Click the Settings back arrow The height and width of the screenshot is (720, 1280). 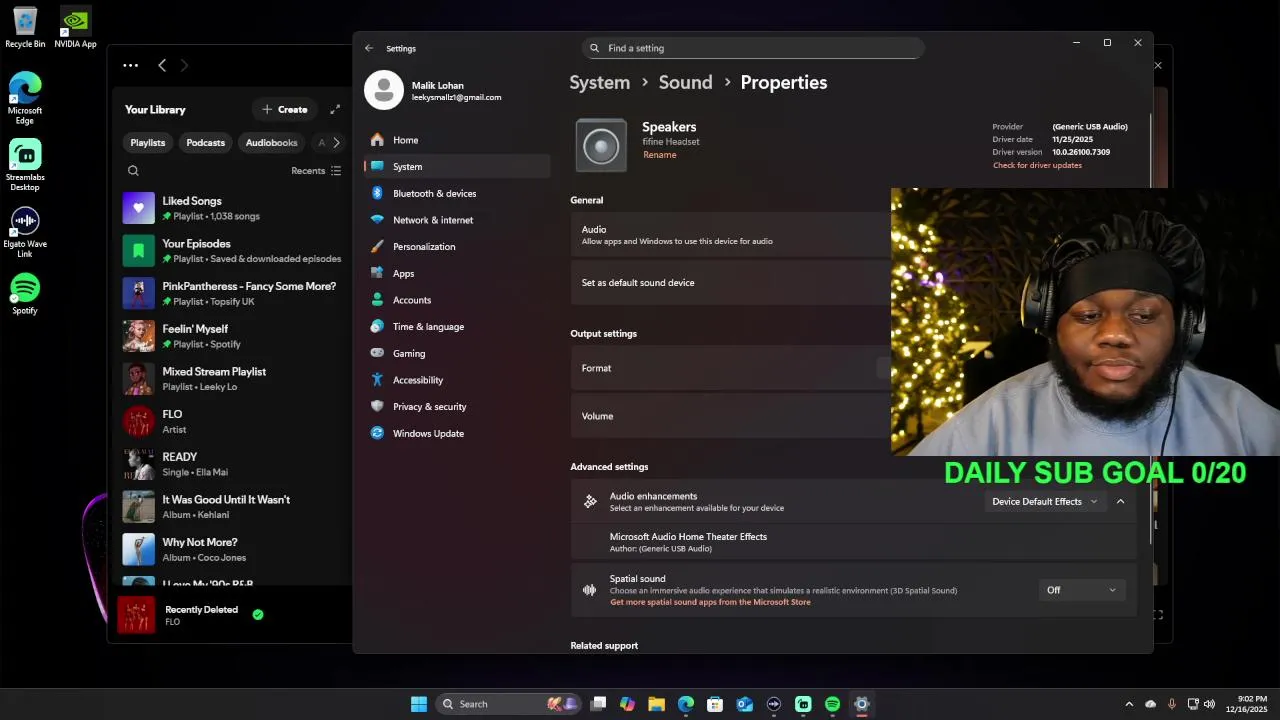tap(369, 48)
